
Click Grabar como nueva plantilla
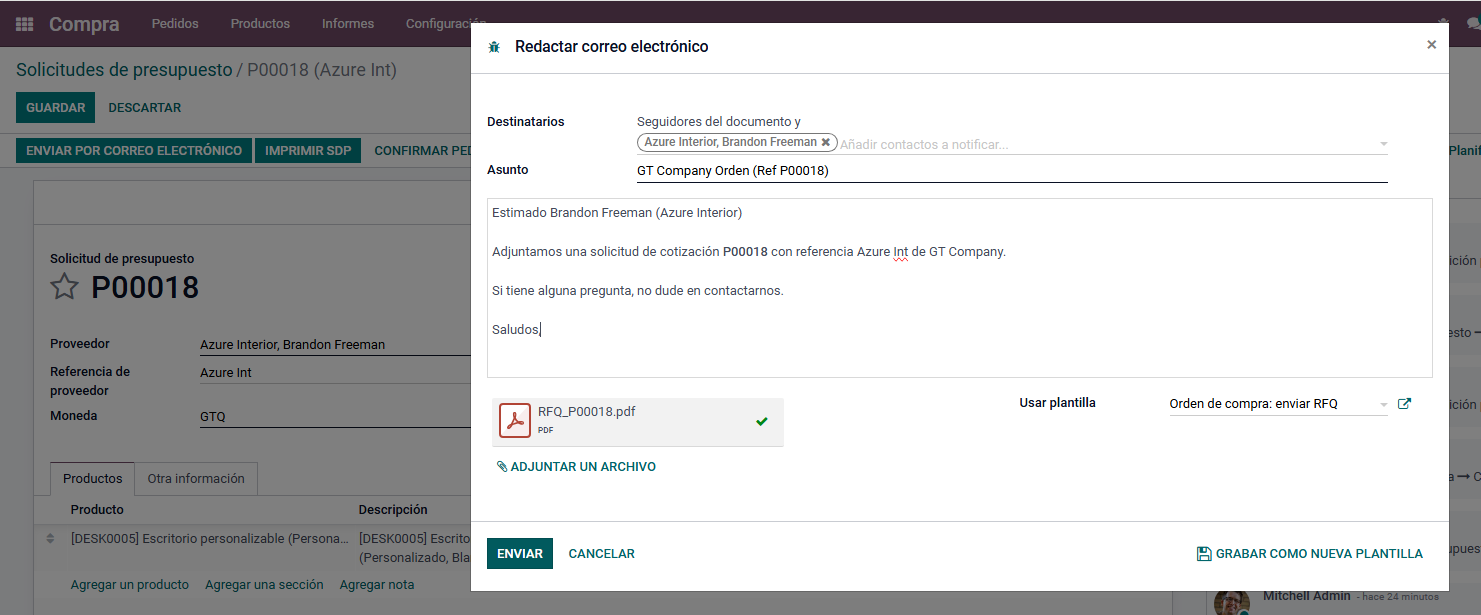1309,554
